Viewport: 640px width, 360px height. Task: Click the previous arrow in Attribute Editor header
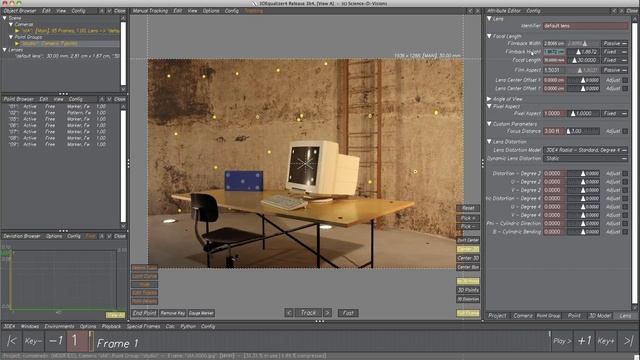coord(614,11)
